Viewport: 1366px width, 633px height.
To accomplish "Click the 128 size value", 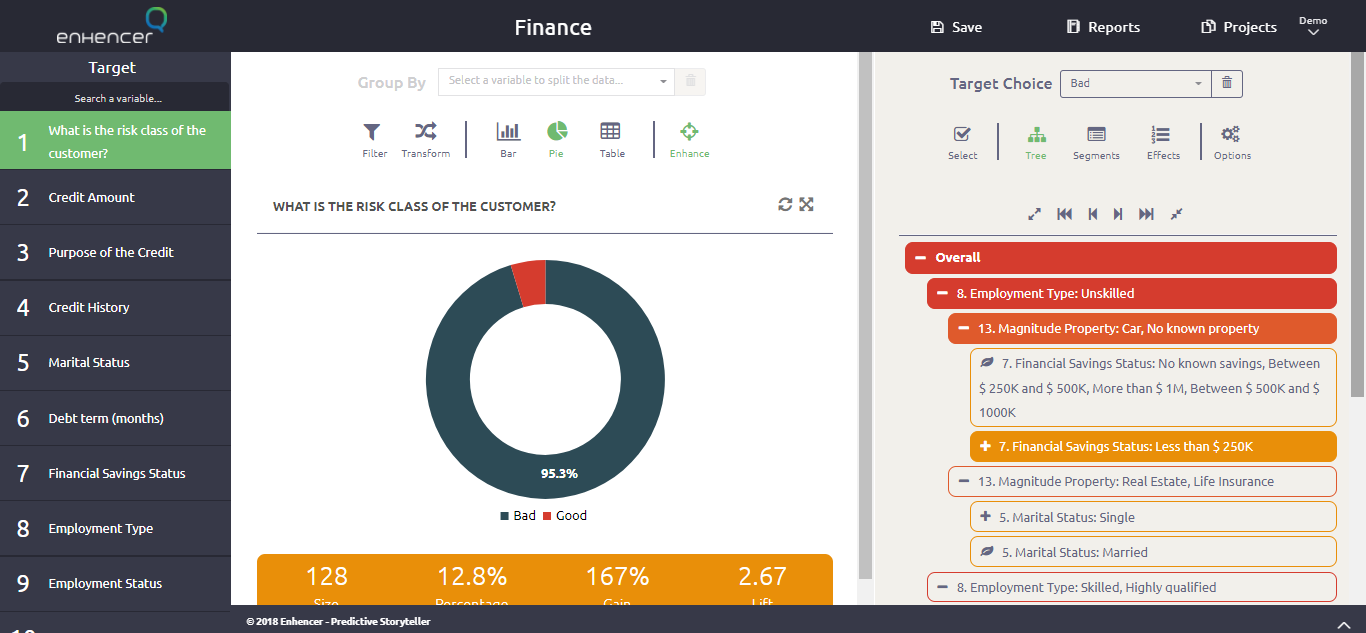I will (327, 577).
